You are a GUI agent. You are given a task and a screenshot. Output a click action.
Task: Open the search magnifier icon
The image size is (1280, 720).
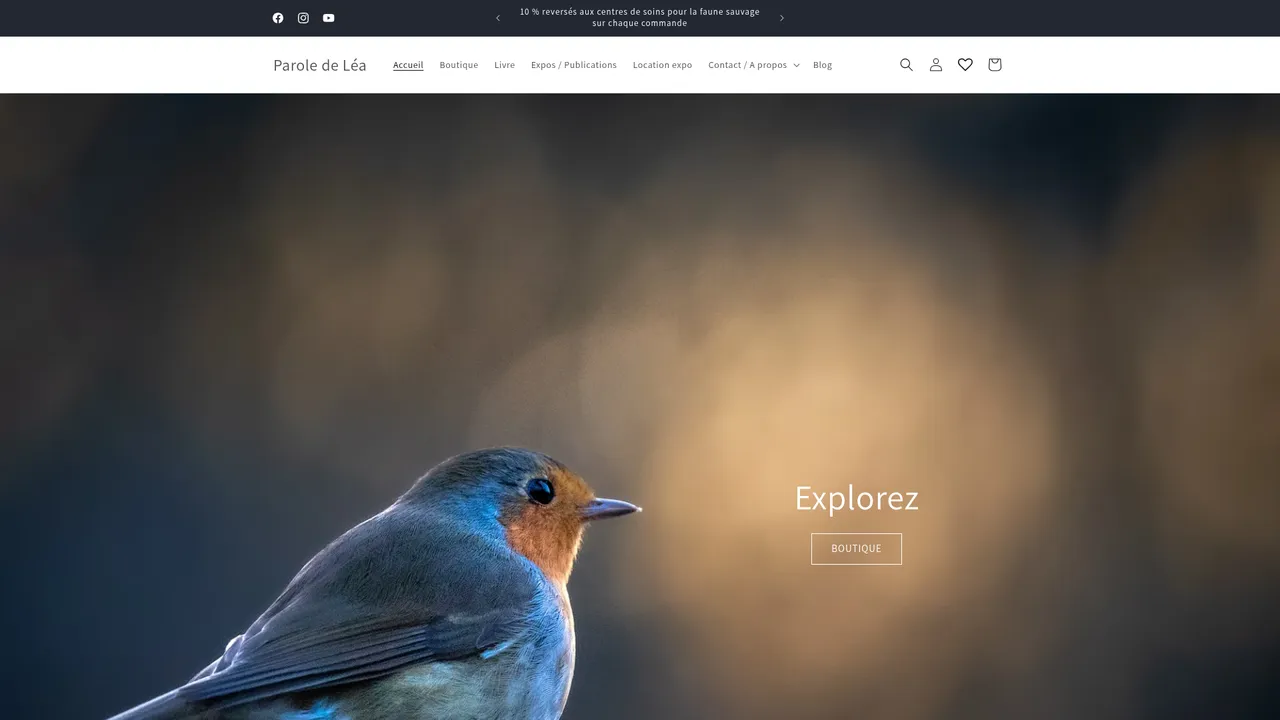(906, 65)
